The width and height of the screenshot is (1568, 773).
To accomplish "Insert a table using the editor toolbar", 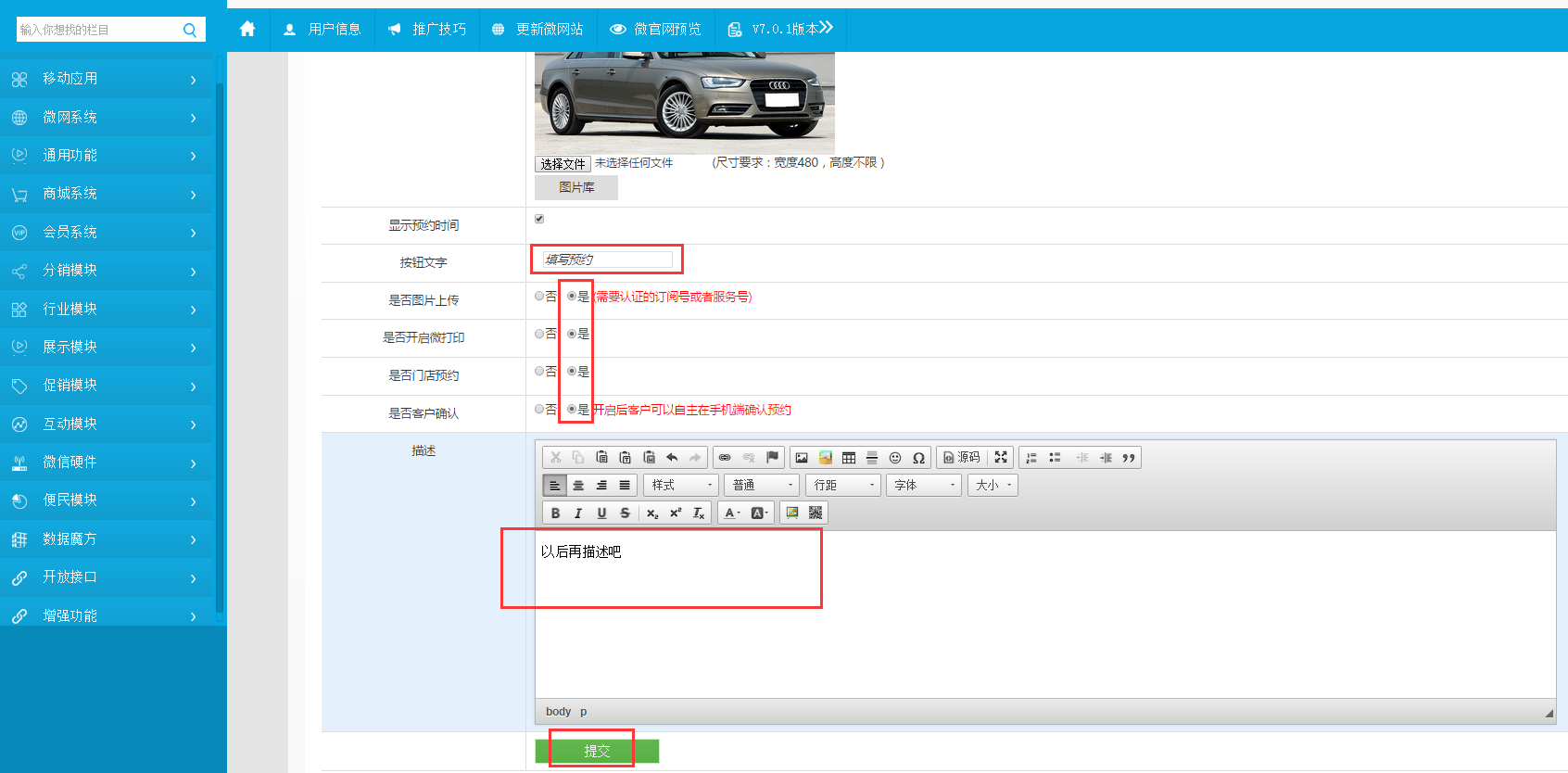I will (849, 458).
